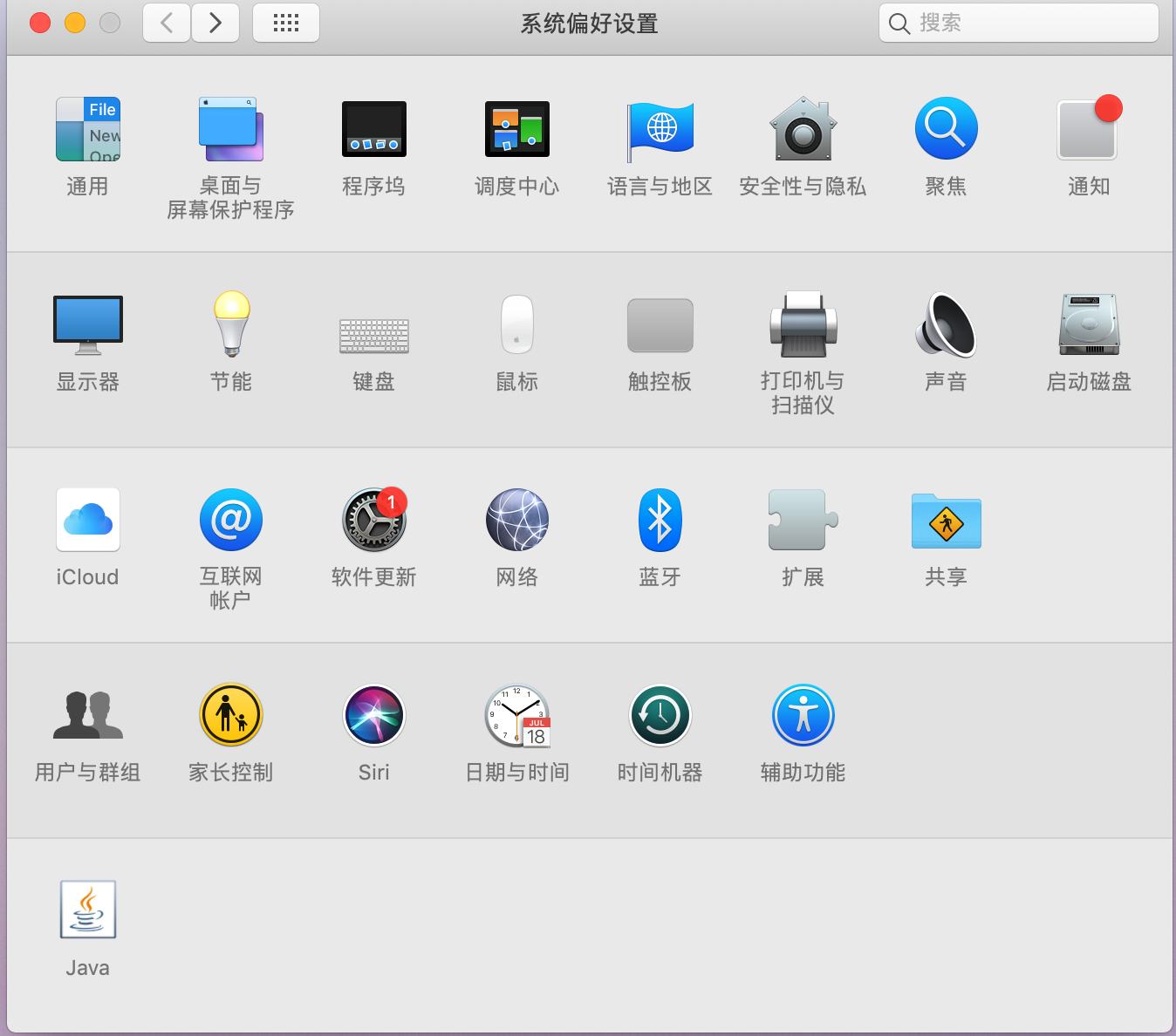Open 打印机与扫描仪 printer icon
This screenshot has width=1176, height=1036.
[803, 324]
